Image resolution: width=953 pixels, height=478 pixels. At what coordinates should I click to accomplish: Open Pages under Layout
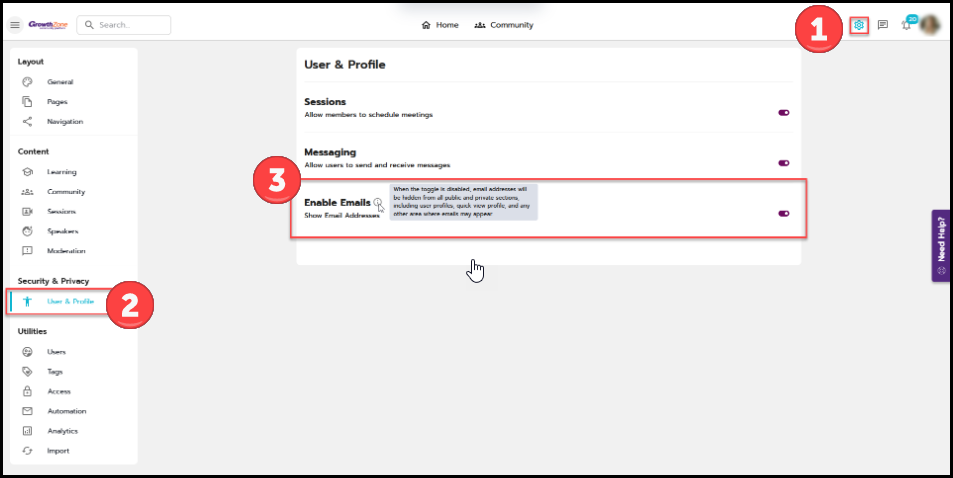point(57,102)
